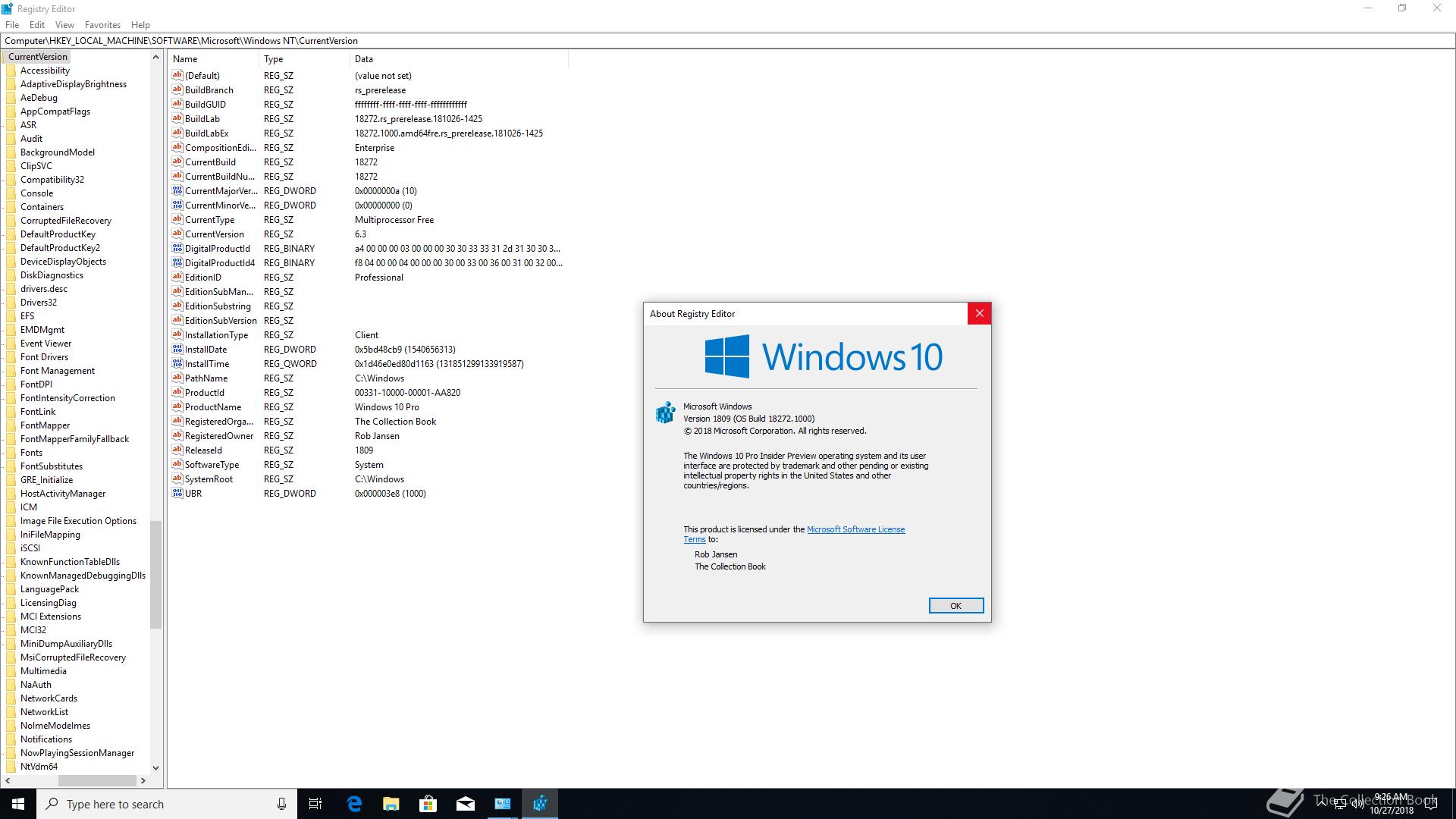Select the Image File Execution Options key
The width and height of the screenshot is (1456, 819).
click(78, 521)
